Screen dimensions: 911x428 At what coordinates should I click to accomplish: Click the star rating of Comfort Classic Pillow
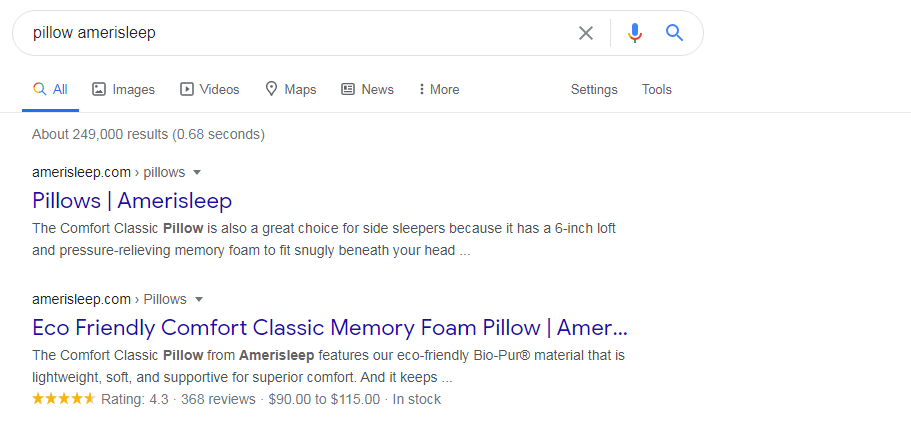coord(63,399)
